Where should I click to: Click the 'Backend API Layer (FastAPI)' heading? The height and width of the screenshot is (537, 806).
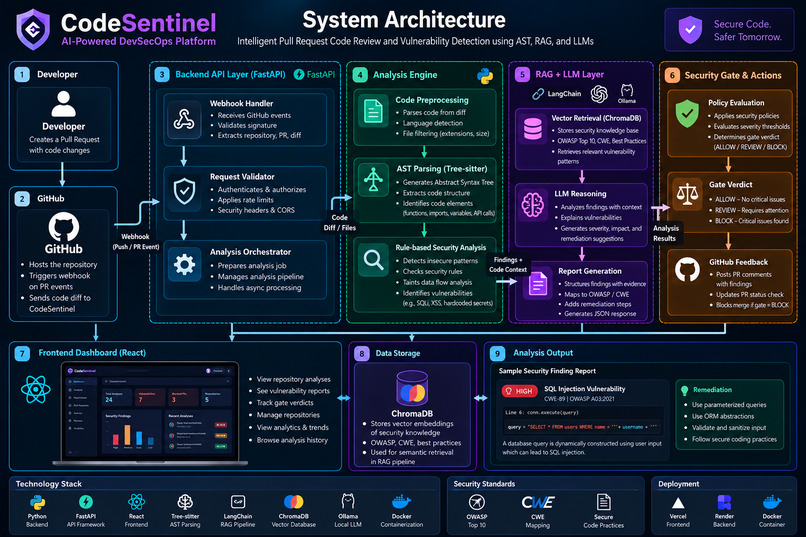click(230, 75)
